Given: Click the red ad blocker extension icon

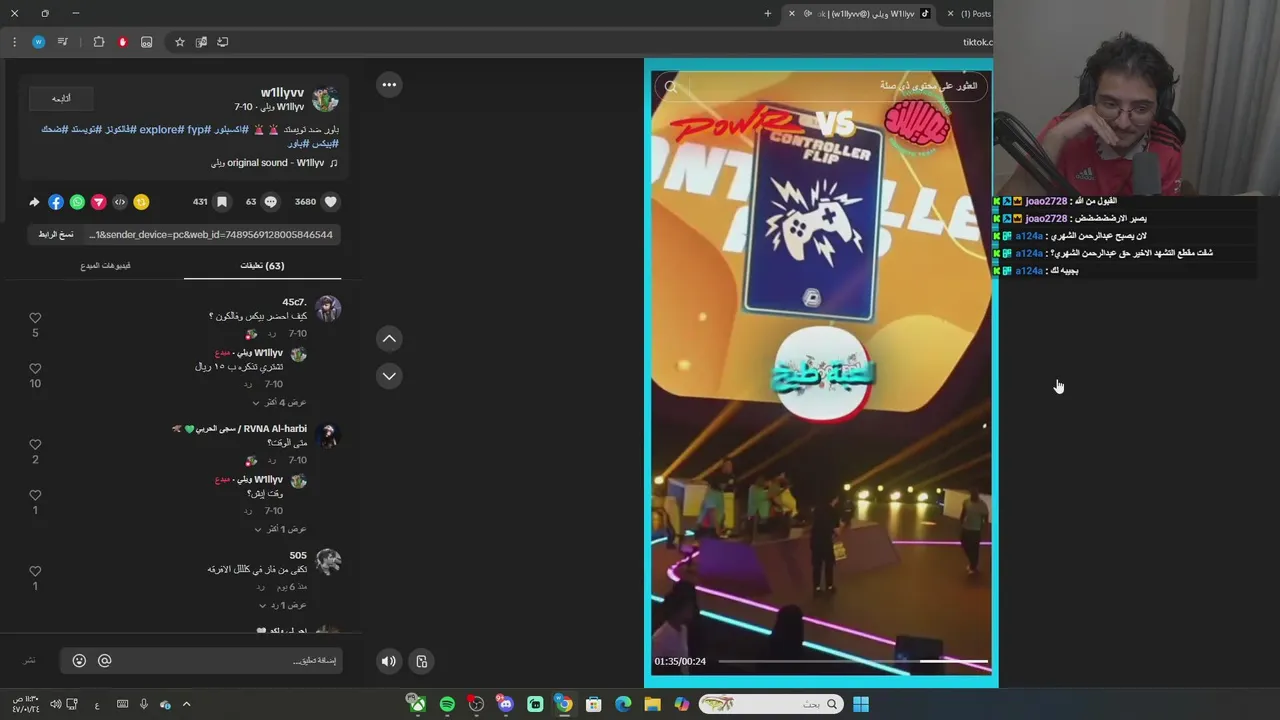Looking at the screenshot, I should (x=122, y=42).
